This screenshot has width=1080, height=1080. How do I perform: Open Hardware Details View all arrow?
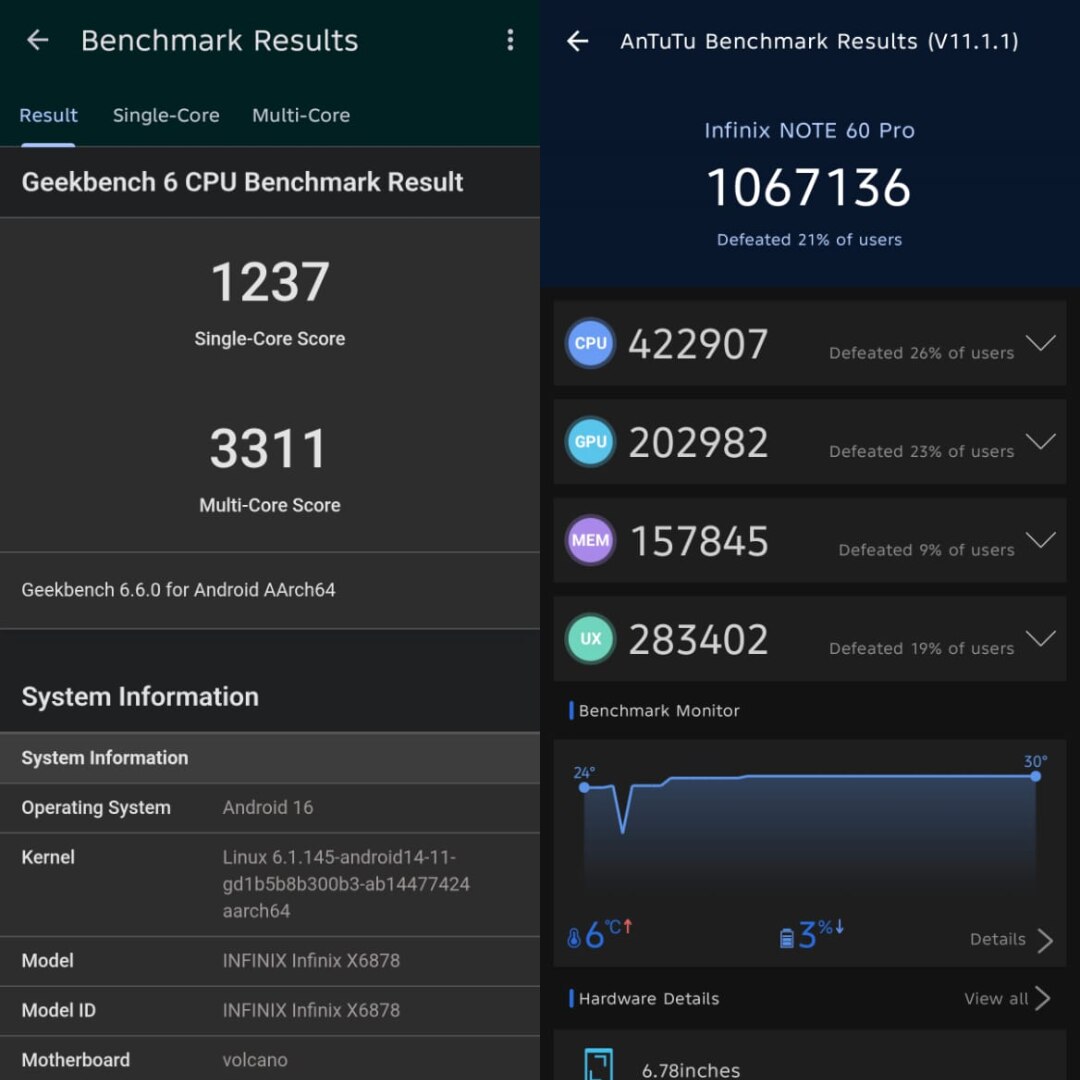(1043, 998)
